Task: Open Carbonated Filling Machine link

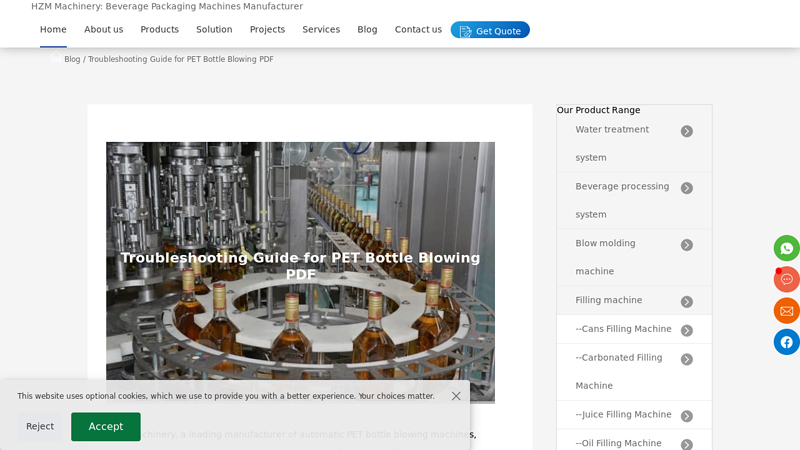Action: [x=619, y=371]
